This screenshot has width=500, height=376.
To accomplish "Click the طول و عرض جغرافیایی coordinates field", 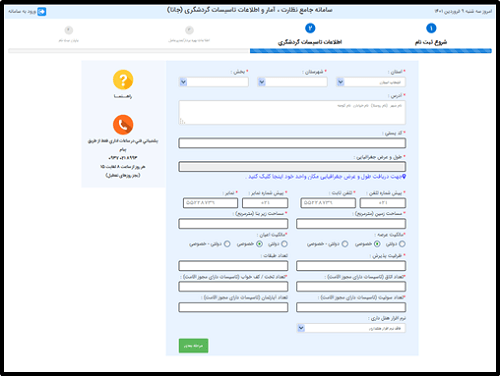I will click(x=292, y=167).
